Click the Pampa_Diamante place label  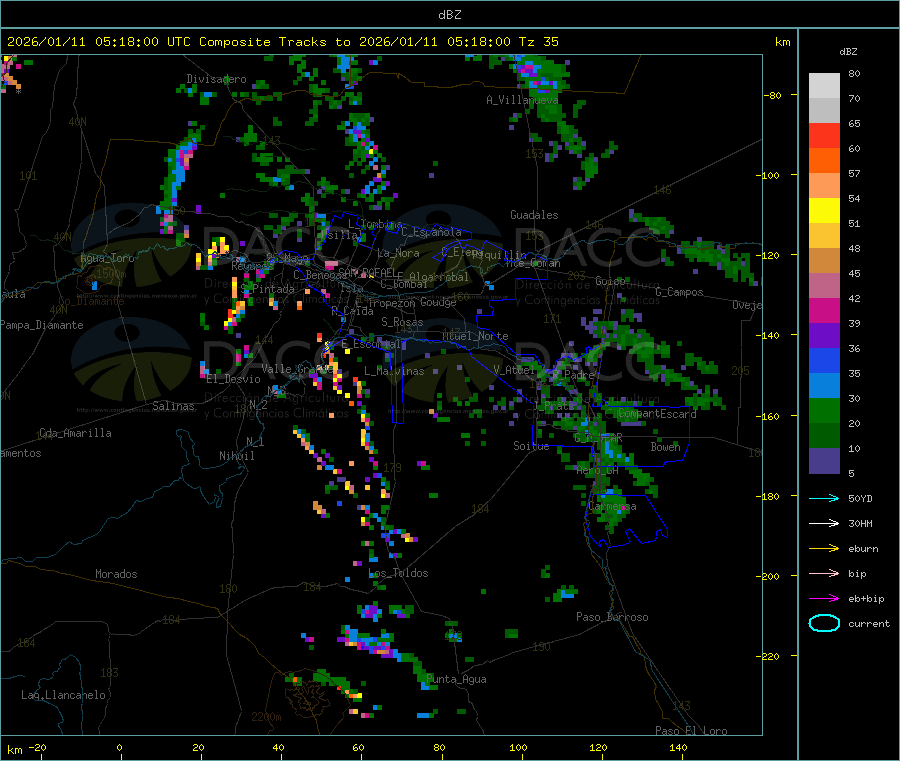pos(42,325)
